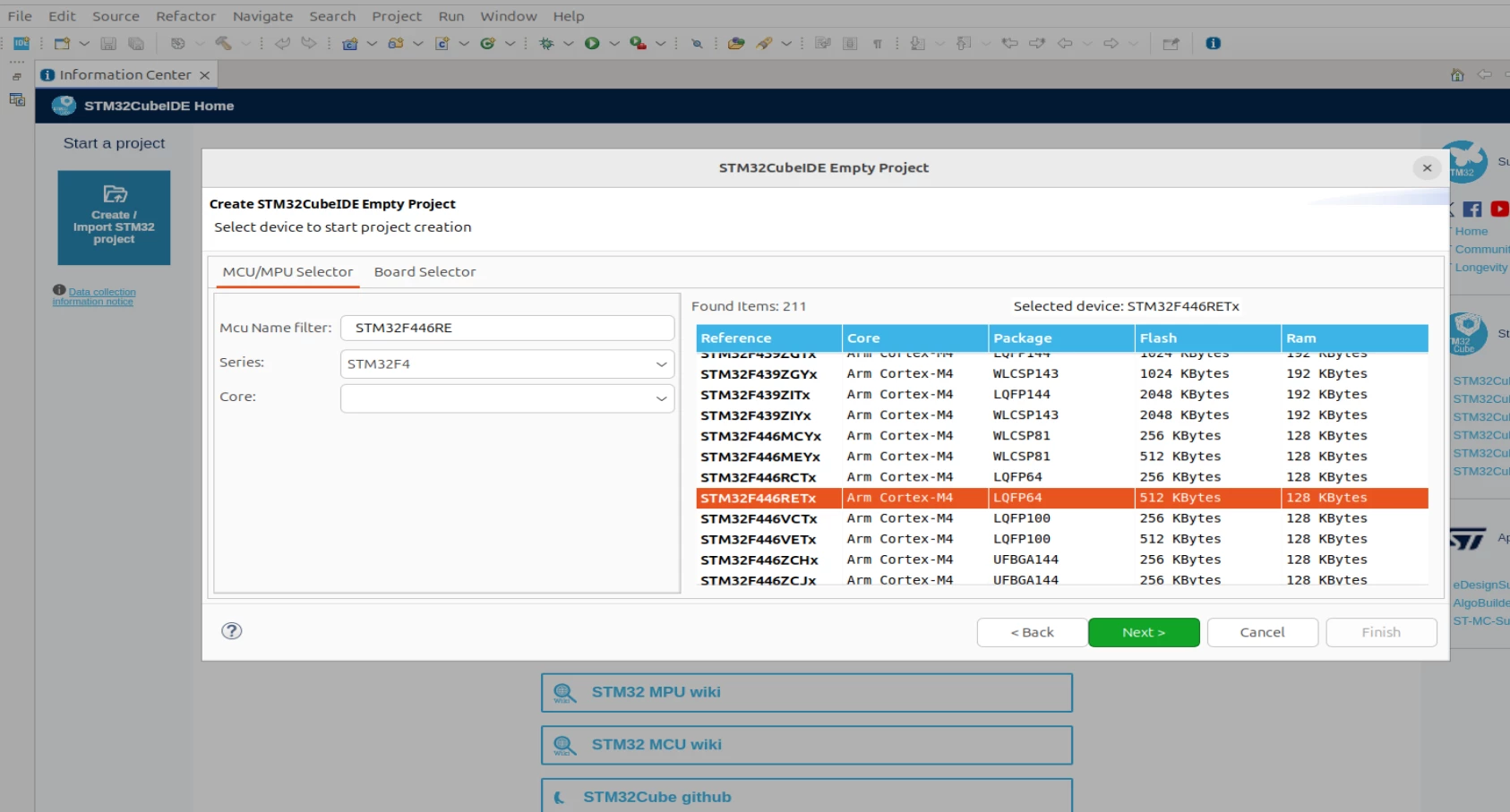Open the File menu
The width and height of the screenshot is (1510, 812).
(20, 16)
